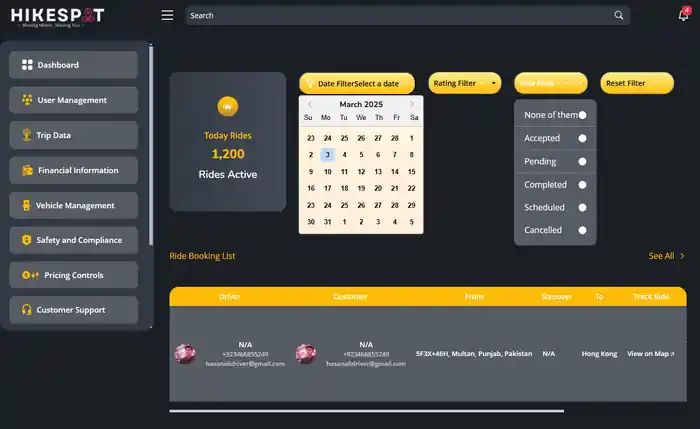Click the Track Ride column header

[x=651, y=297]
